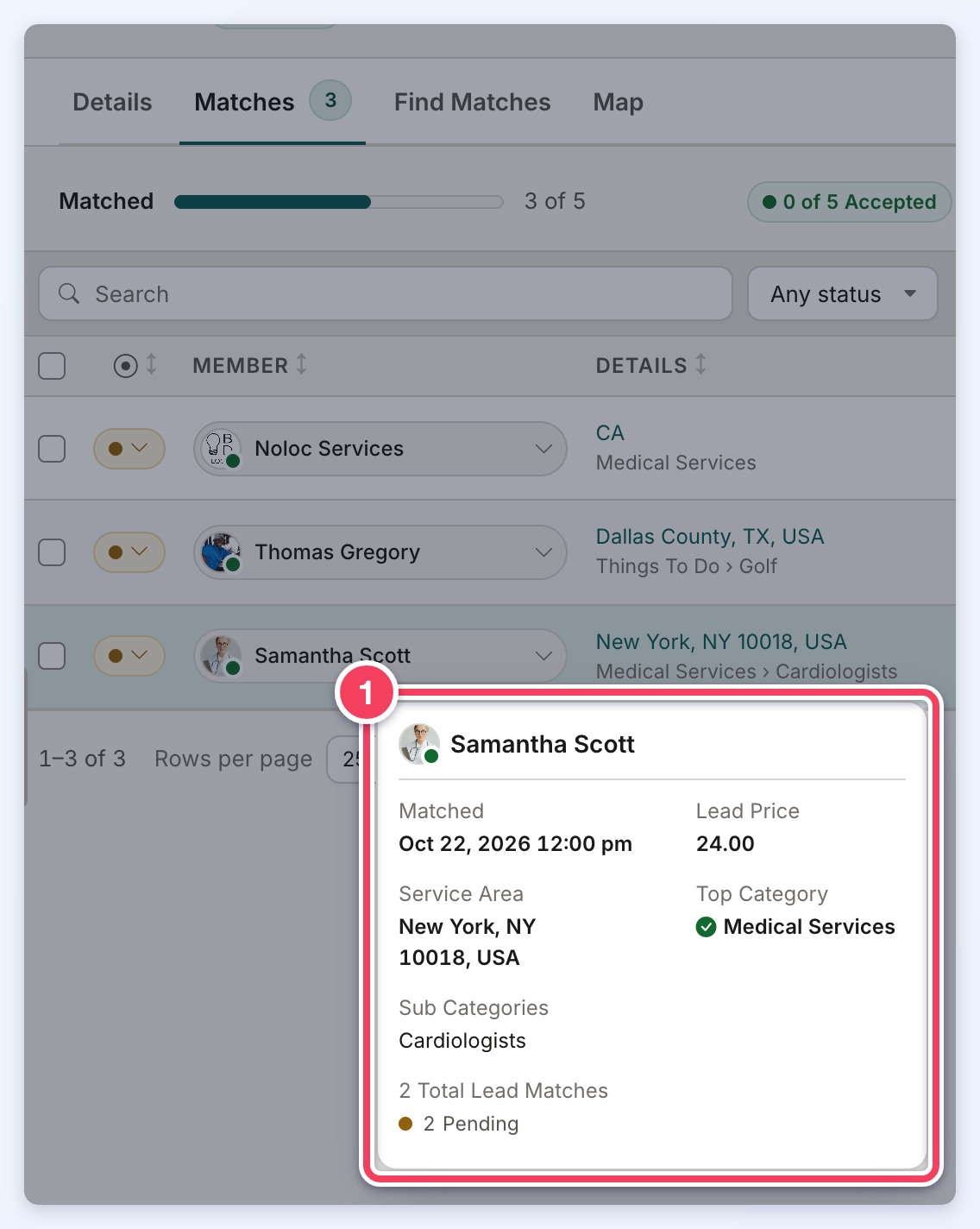Open the CA location link
Viewport: 980px width, 1229px height.
point(610,433)
